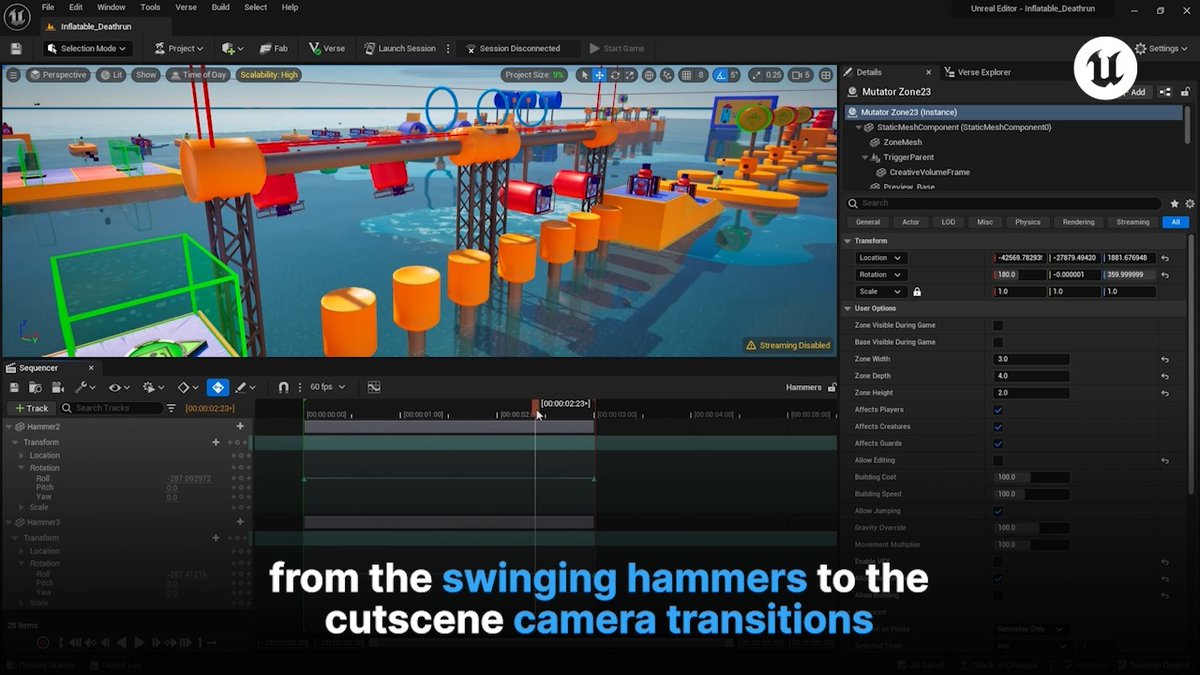Viewport: 1200px width, 675px height.
Task: Collapse the User Options section
Action: click(x=848, y=308)
